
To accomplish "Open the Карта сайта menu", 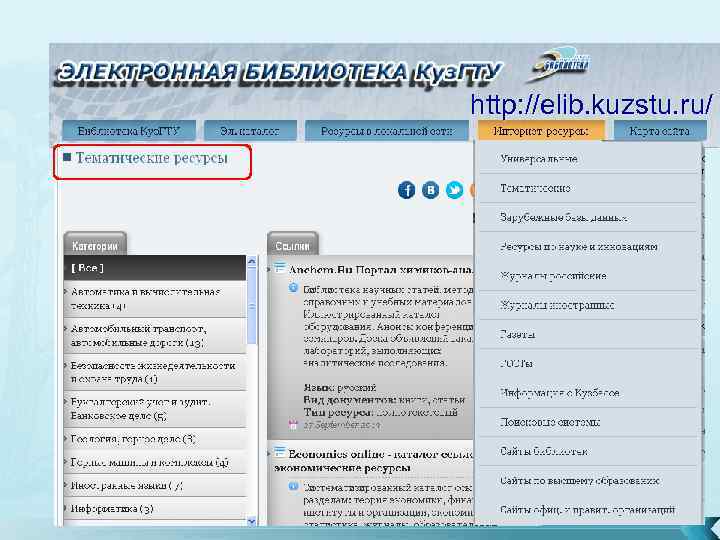I will point(660,131).
